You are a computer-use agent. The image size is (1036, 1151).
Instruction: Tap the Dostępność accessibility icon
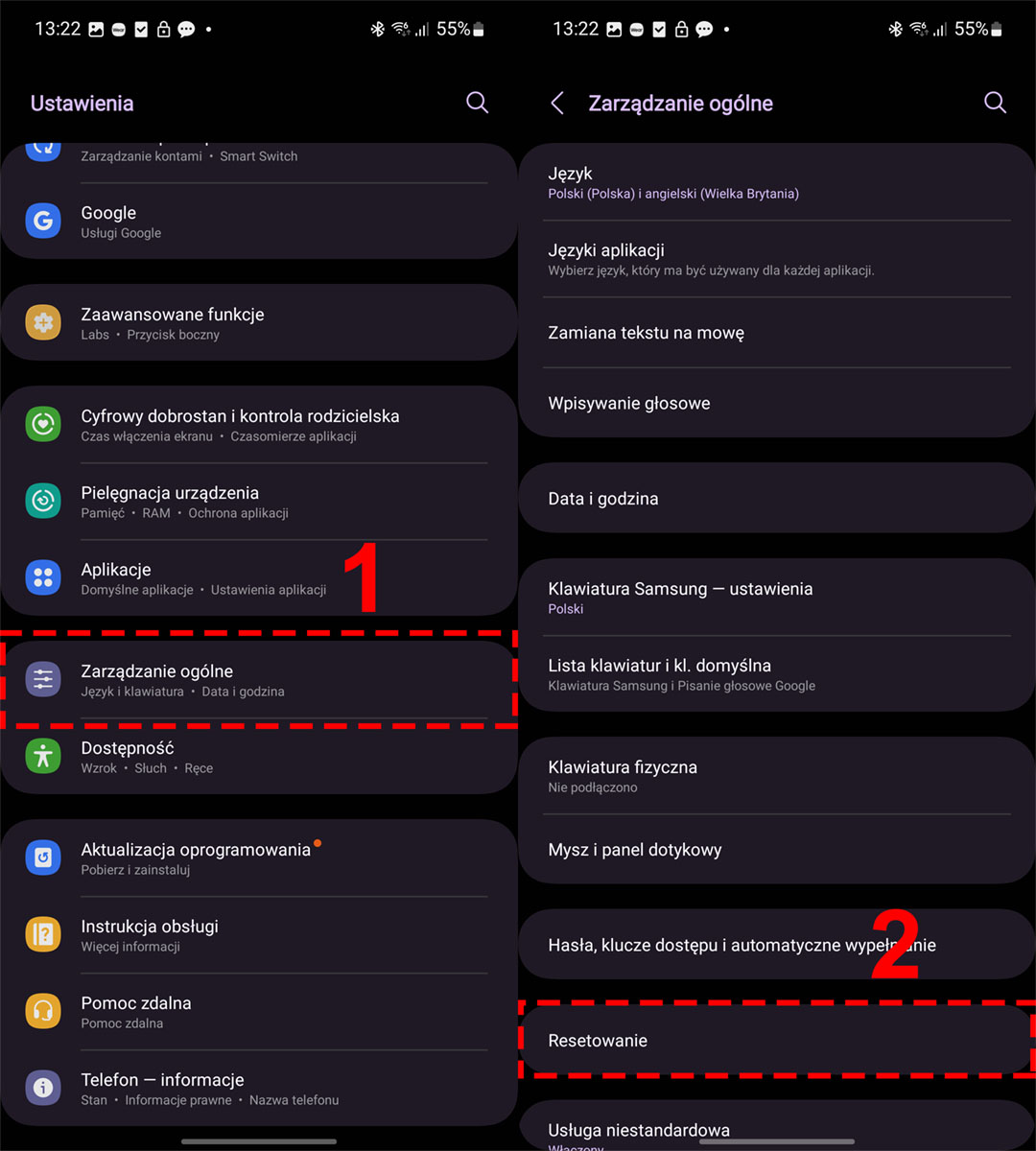tap(43, 756)
